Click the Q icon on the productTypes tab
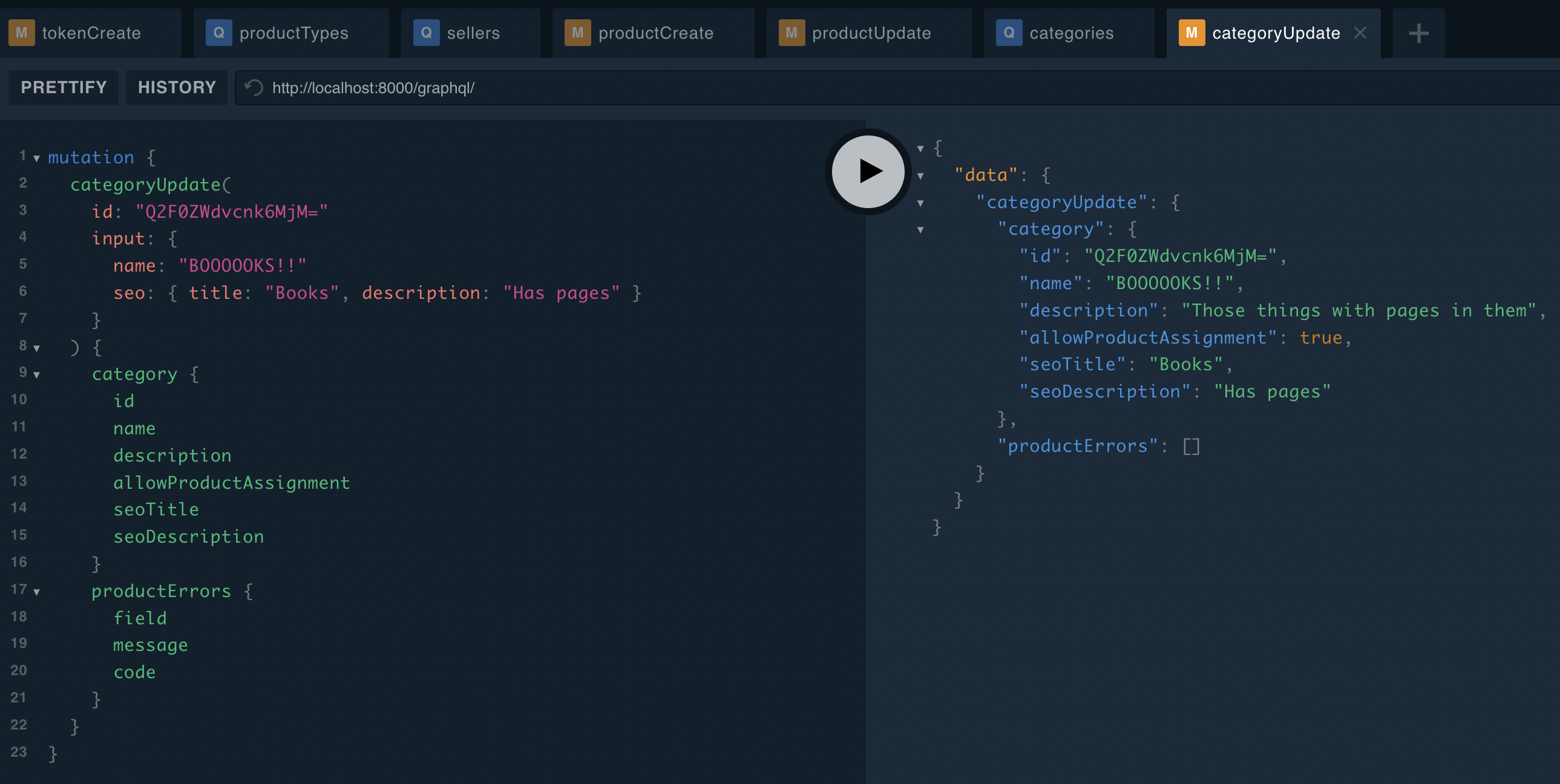This screenshot has height=784, width=1560. [x=218, y=33]
